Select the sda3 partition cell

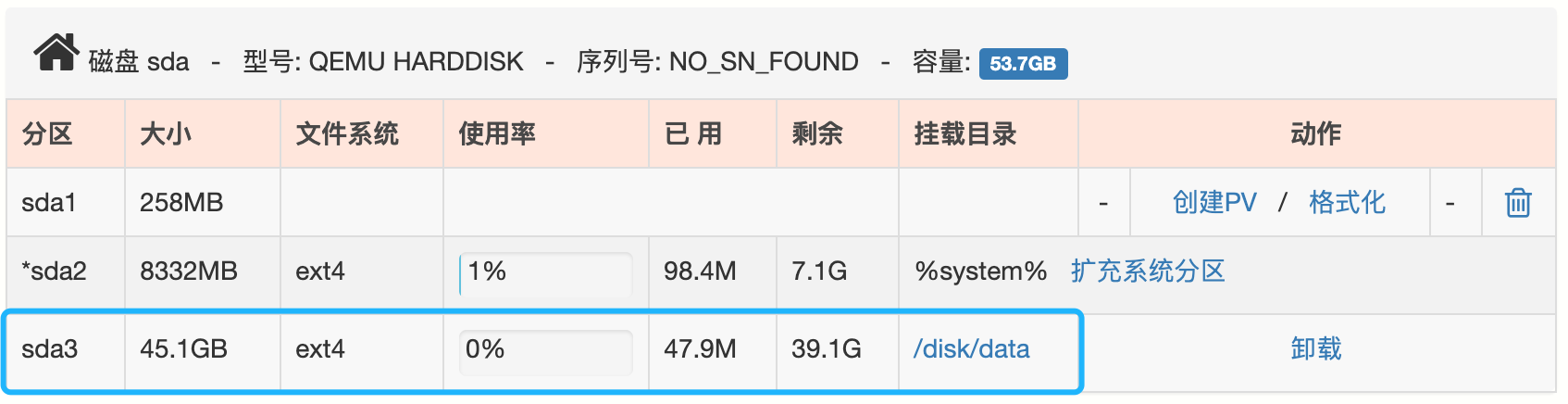(x=49, y=348)
